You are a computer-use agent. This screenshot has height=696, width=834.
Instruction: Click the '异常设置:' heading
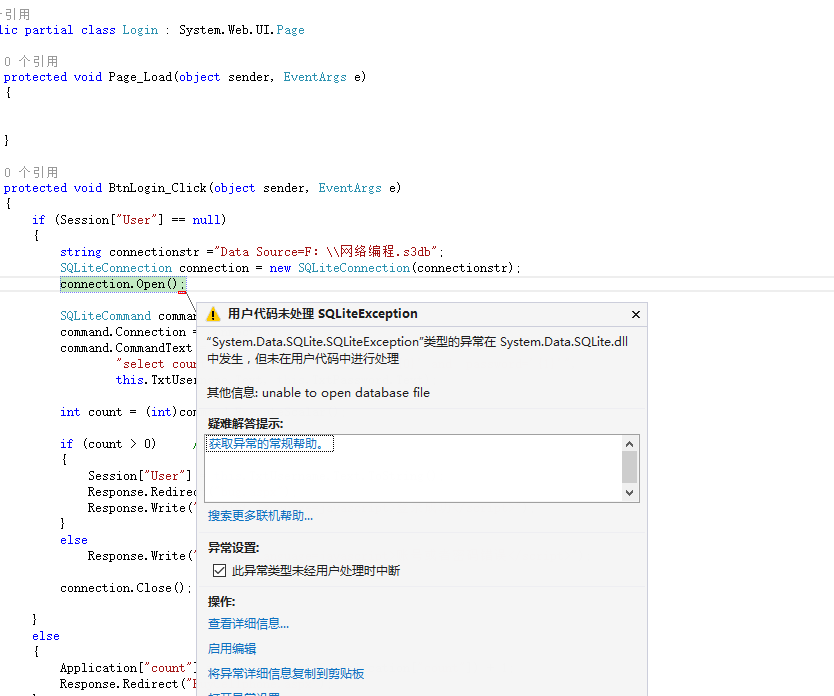[233, 548]
